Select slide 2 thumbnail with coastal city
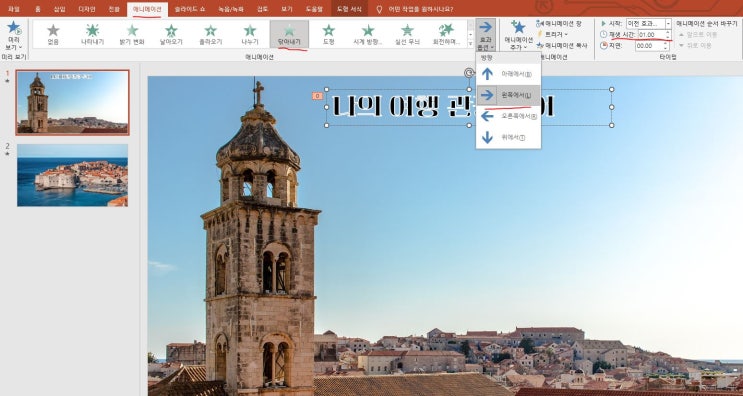 (x=72, y=175)
